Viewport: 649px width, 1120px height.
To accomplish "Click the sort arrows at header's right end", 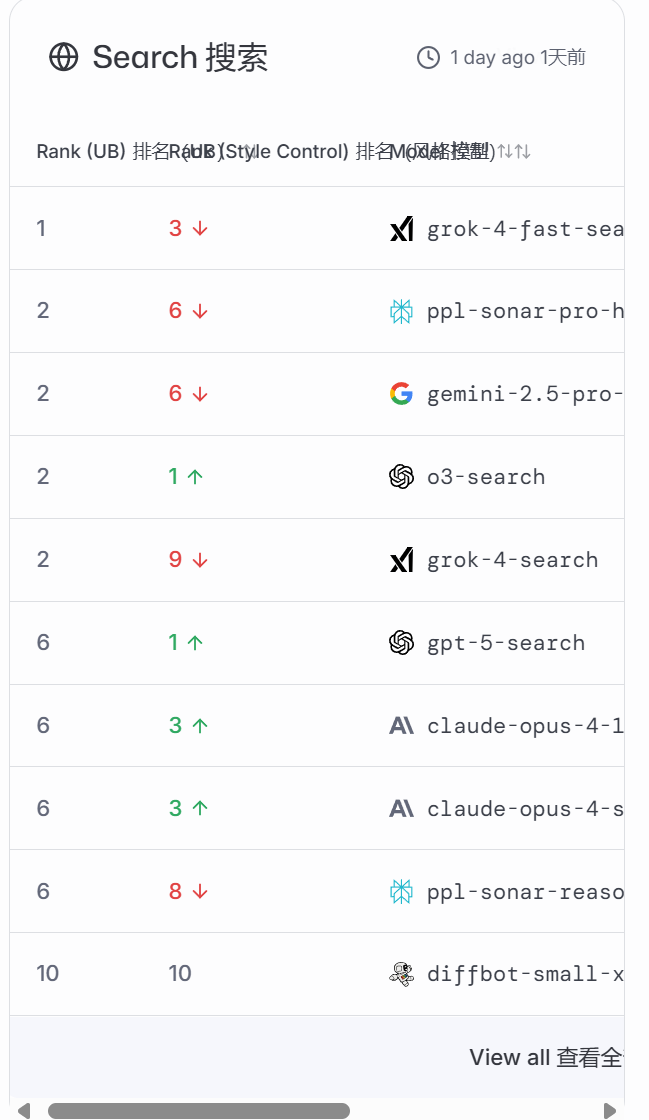I will click(521, 152).
